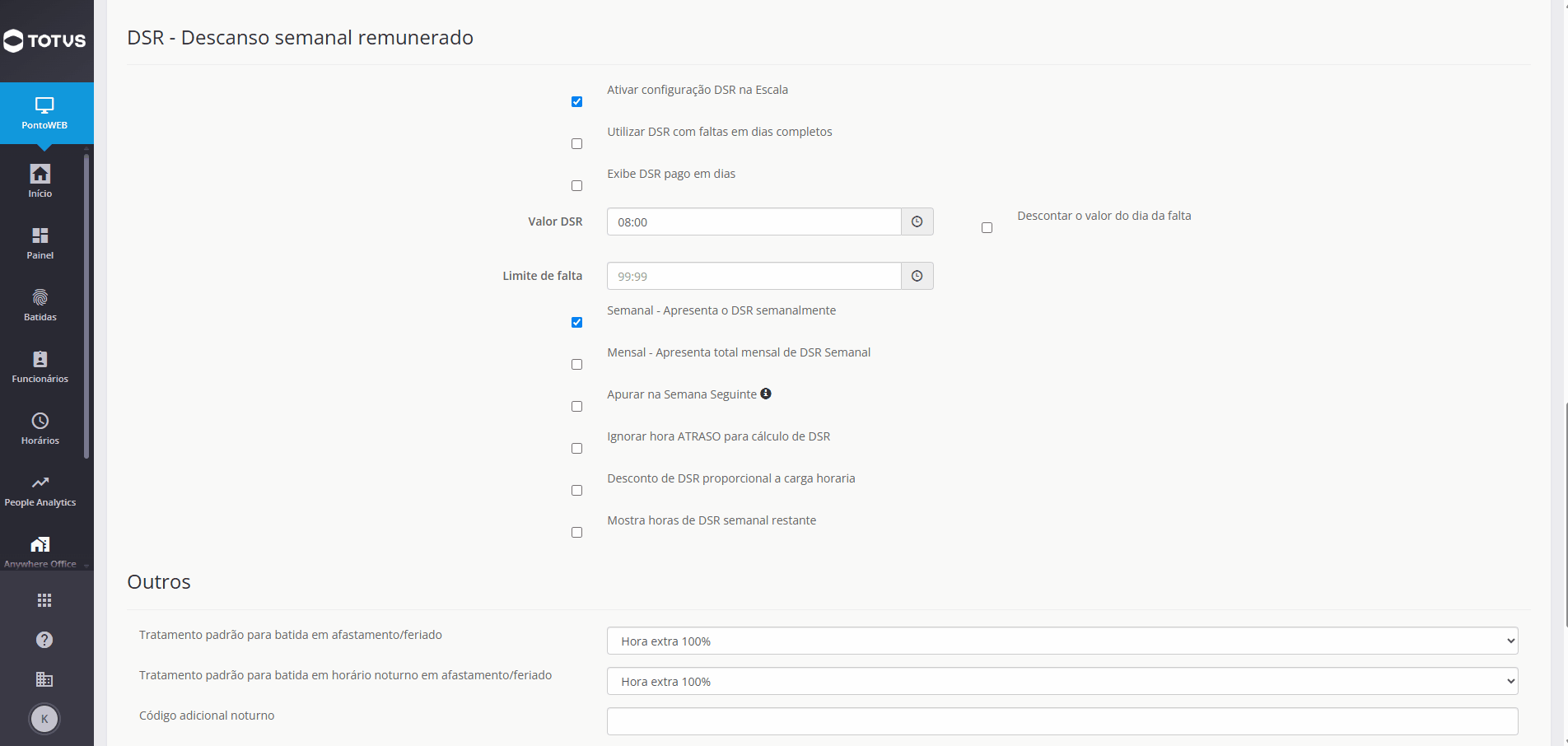Click the Valor DSR time field

point(754,221)
